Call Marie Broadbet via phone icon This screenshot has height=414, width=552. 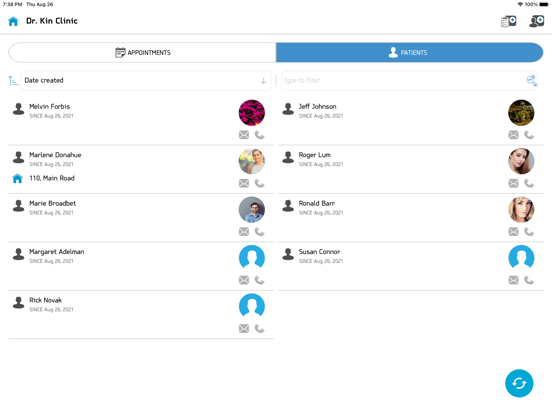tap(259, 232)
